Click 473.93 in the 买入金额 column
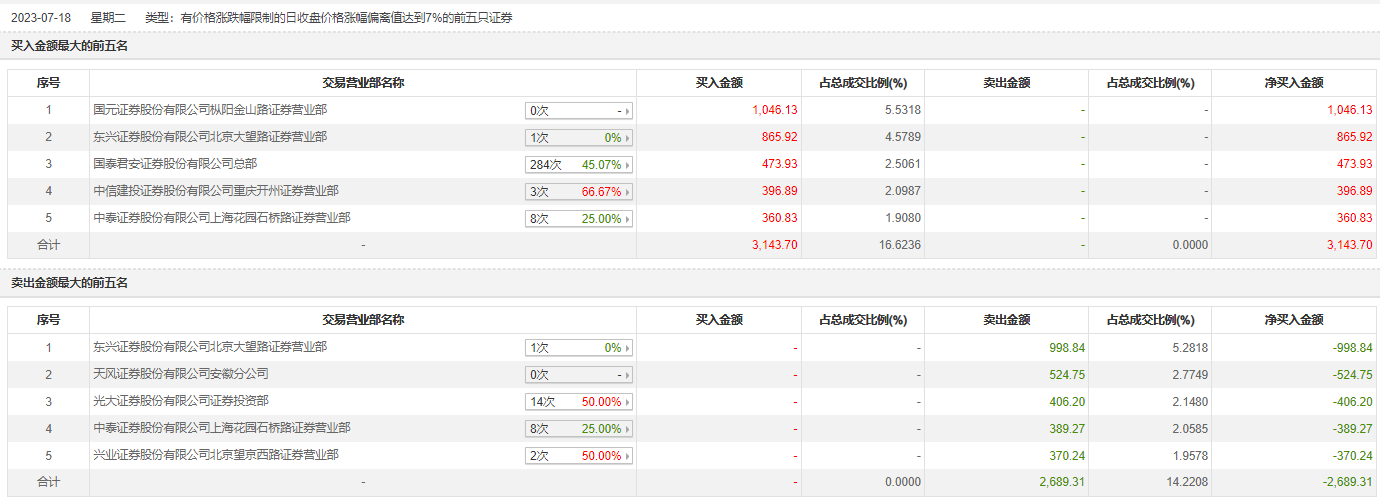The image size is (1380, 500). point(779,164)
